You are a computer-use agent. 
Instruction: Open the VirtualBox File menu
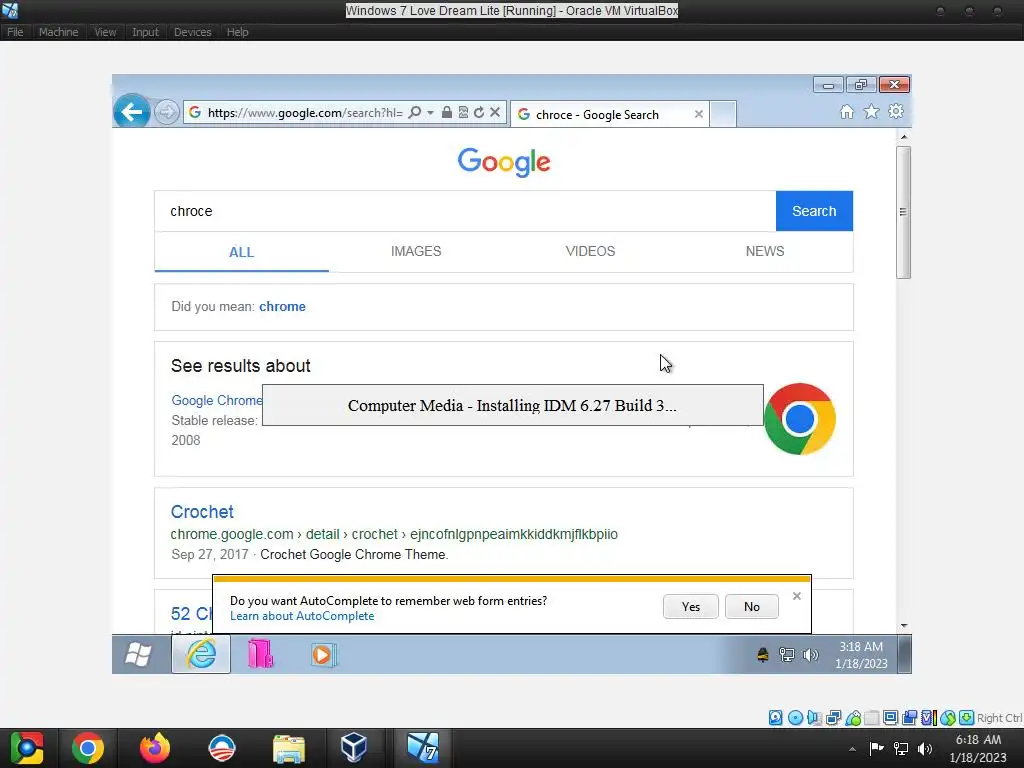pyautogui.click(x=15, y=32)
